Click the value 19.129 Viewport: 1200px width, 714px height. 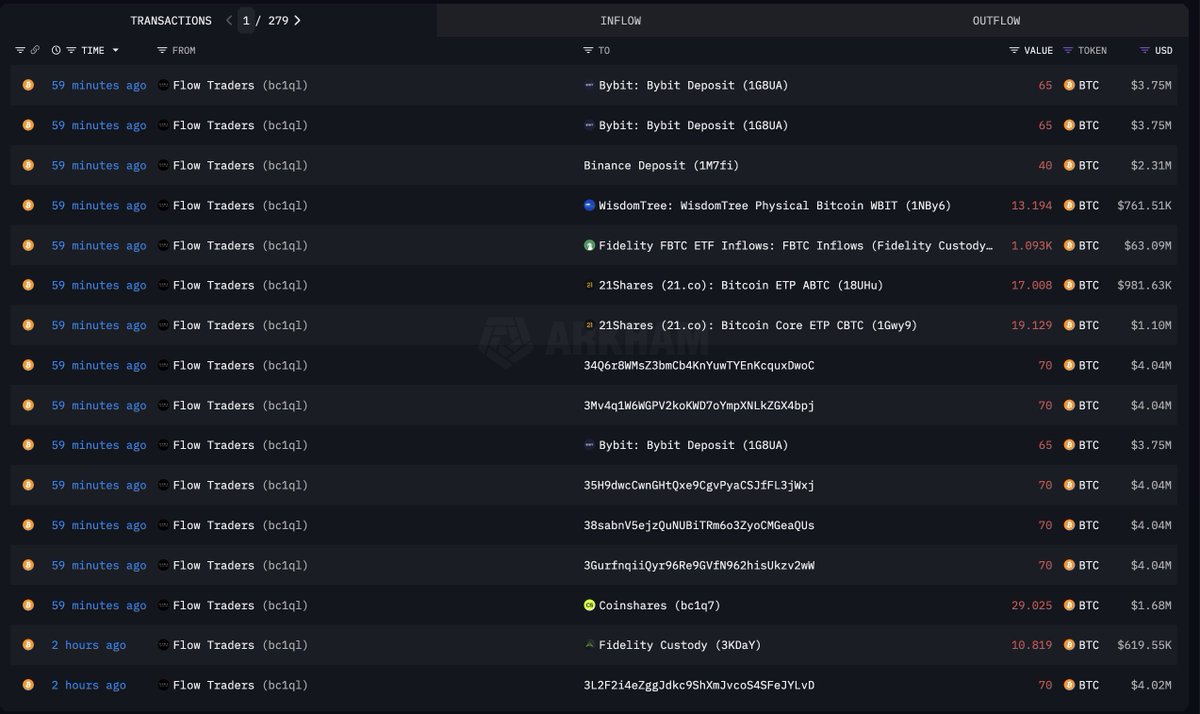[1032, 325]
